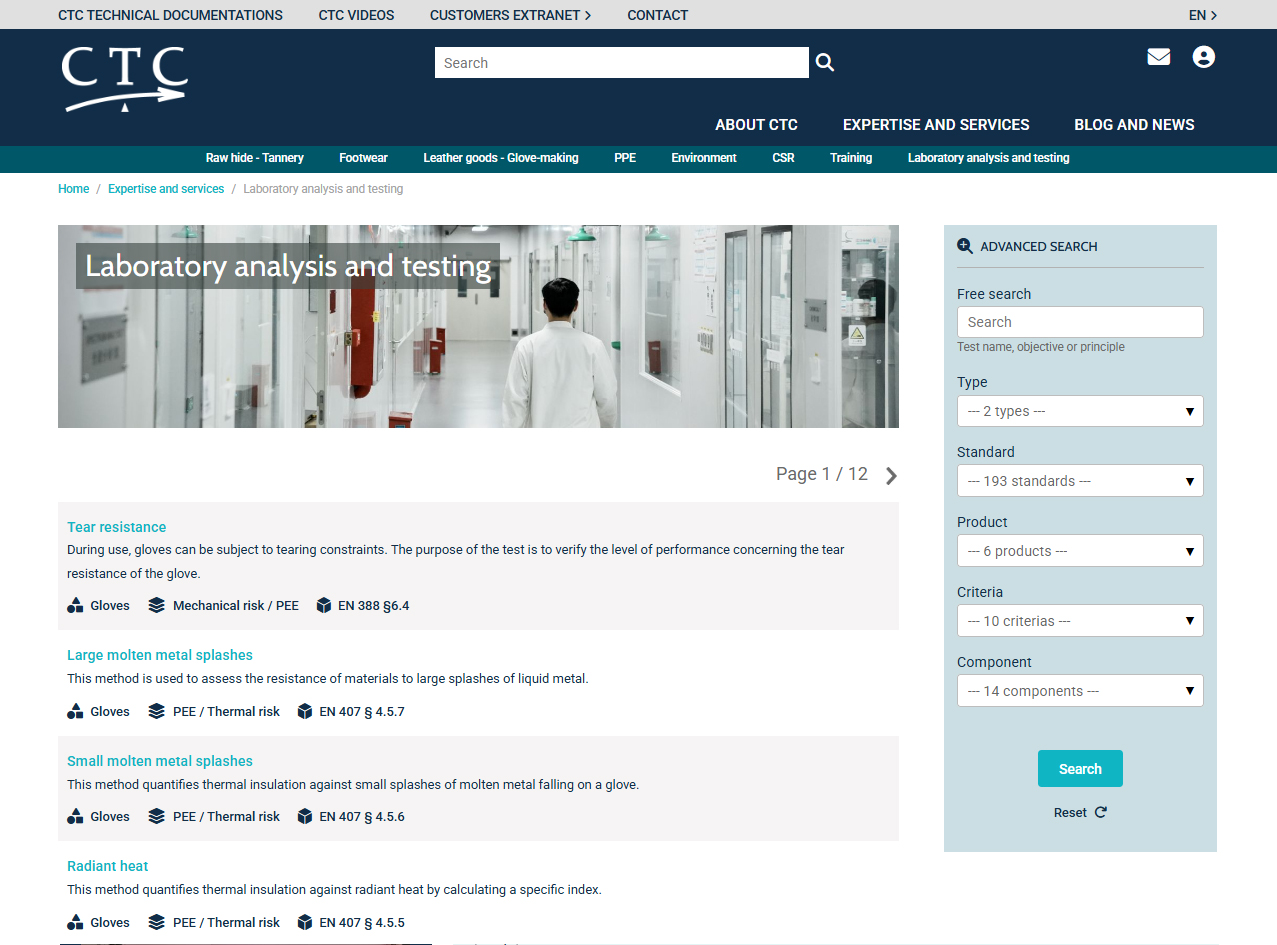The height and width of the screenshot is (945, 1277).
Task: Click Gloves icon in Tear resistance row
Action: (x=75, y=605)
